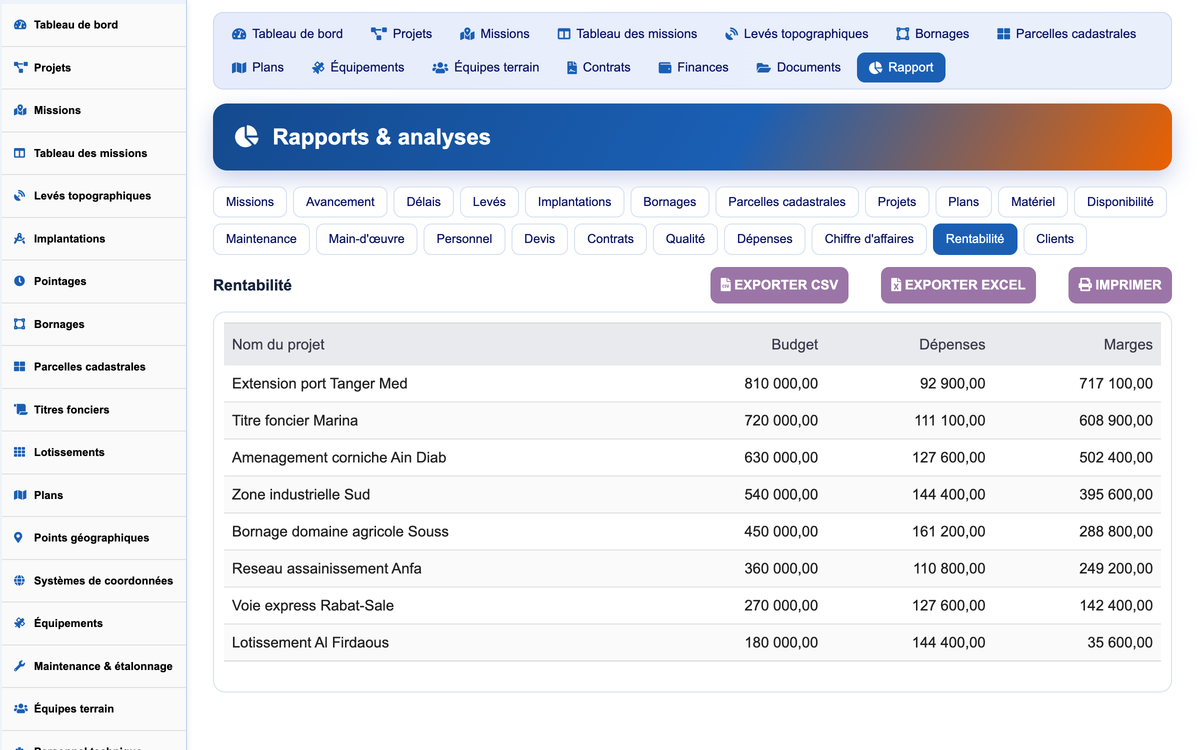The width and height of the screenshot is (1200, 750).
Task: Click the Maintenance & étalonnage wrench icon
Action: tap(20, 666)
